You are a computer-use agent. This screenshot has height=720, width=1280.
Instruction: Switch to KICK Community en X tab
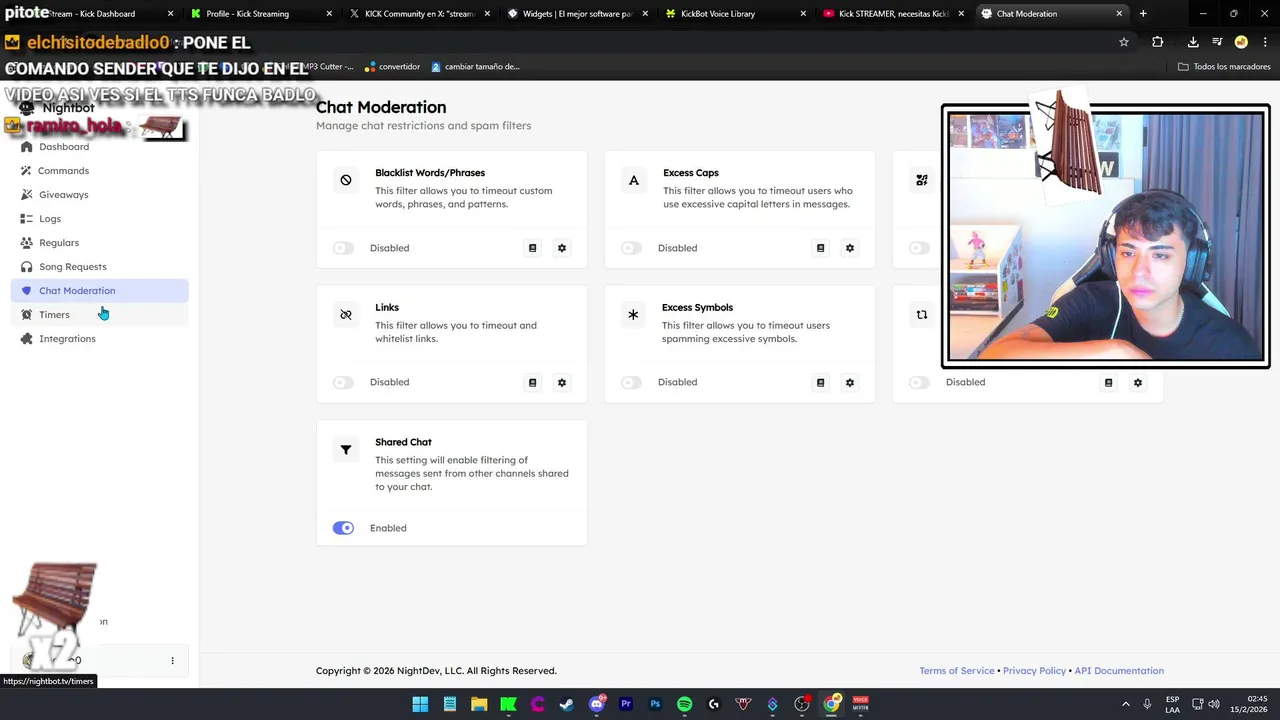point(420,14)
